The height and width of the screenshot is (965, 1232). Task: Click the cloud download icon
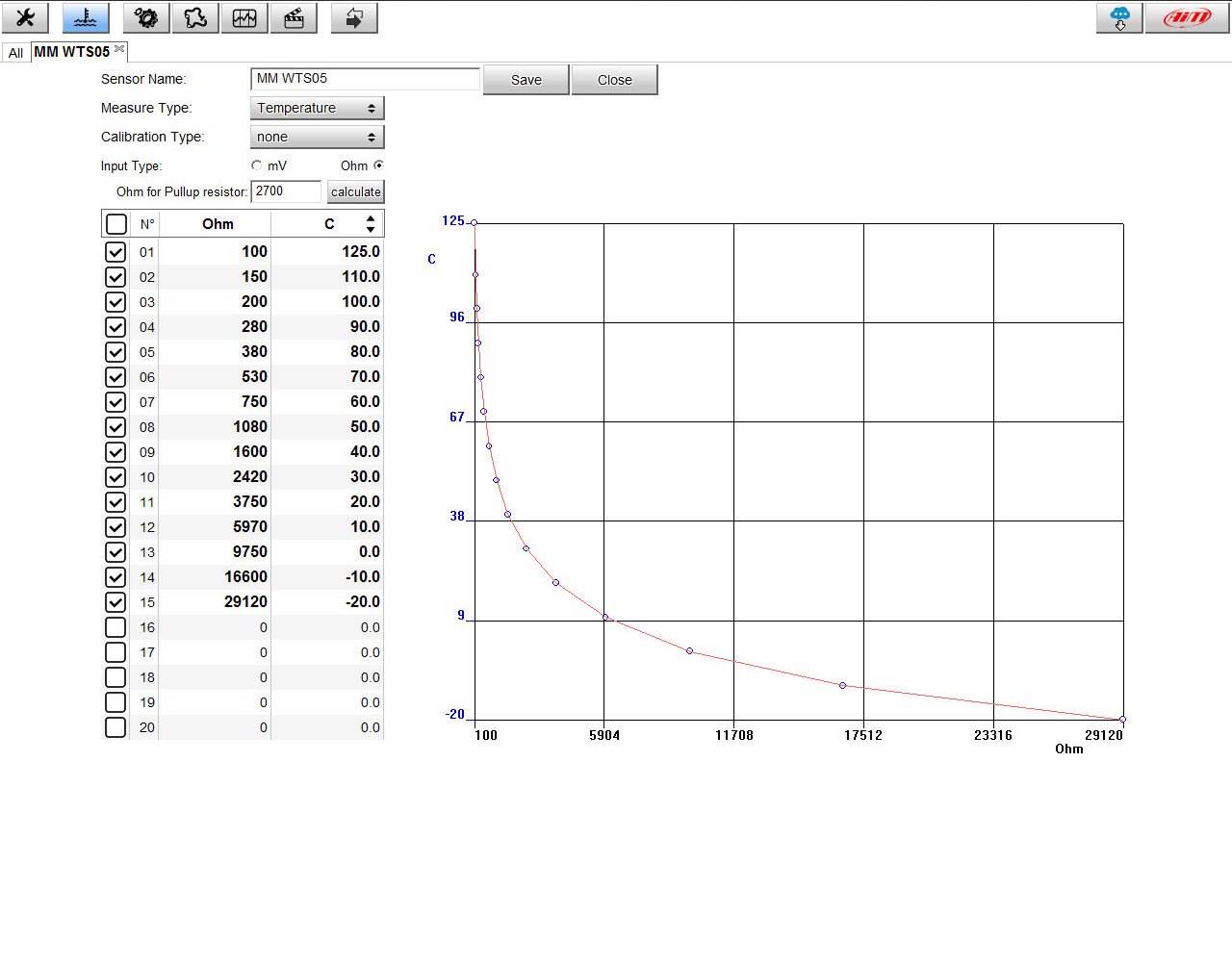click(x=1118, y=17)
